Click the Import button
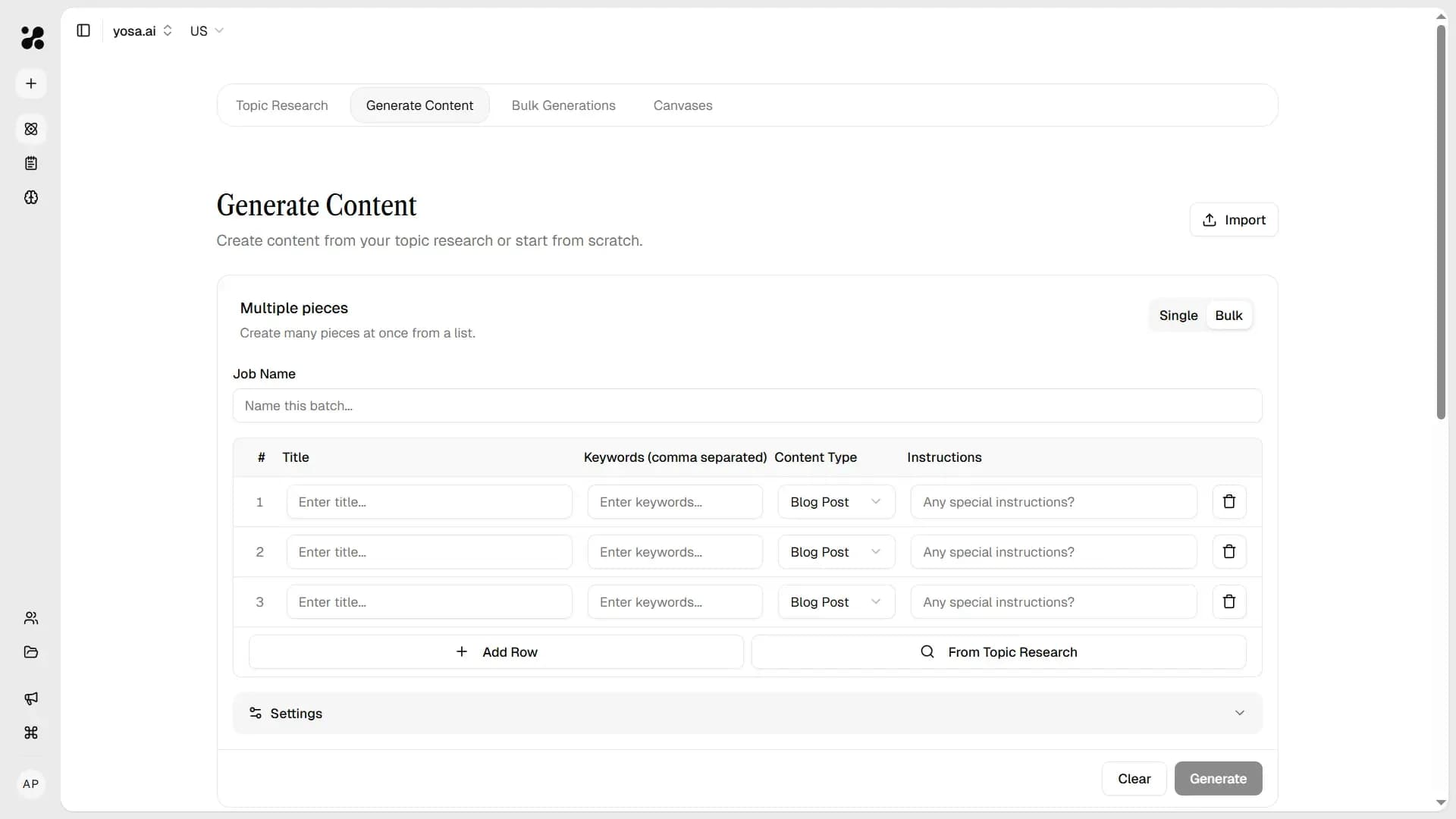The height and width of the screenshot is (819, 1456). coord(1234,219)
